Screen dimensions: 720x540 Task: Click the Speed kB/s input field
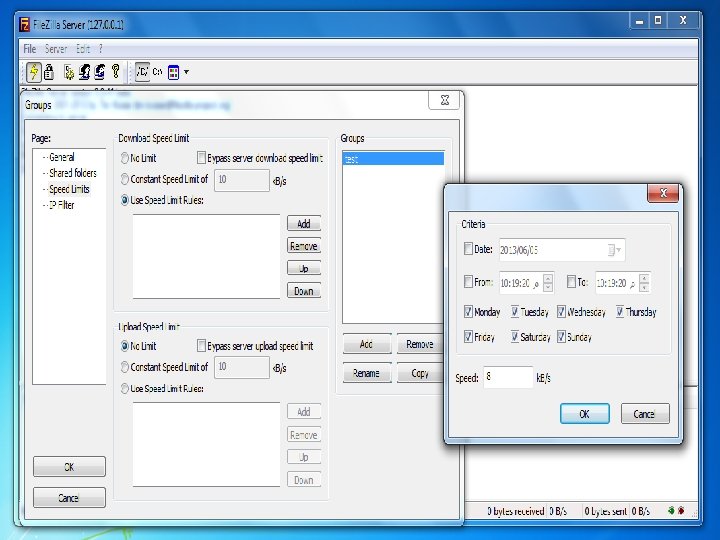(508, 377)
